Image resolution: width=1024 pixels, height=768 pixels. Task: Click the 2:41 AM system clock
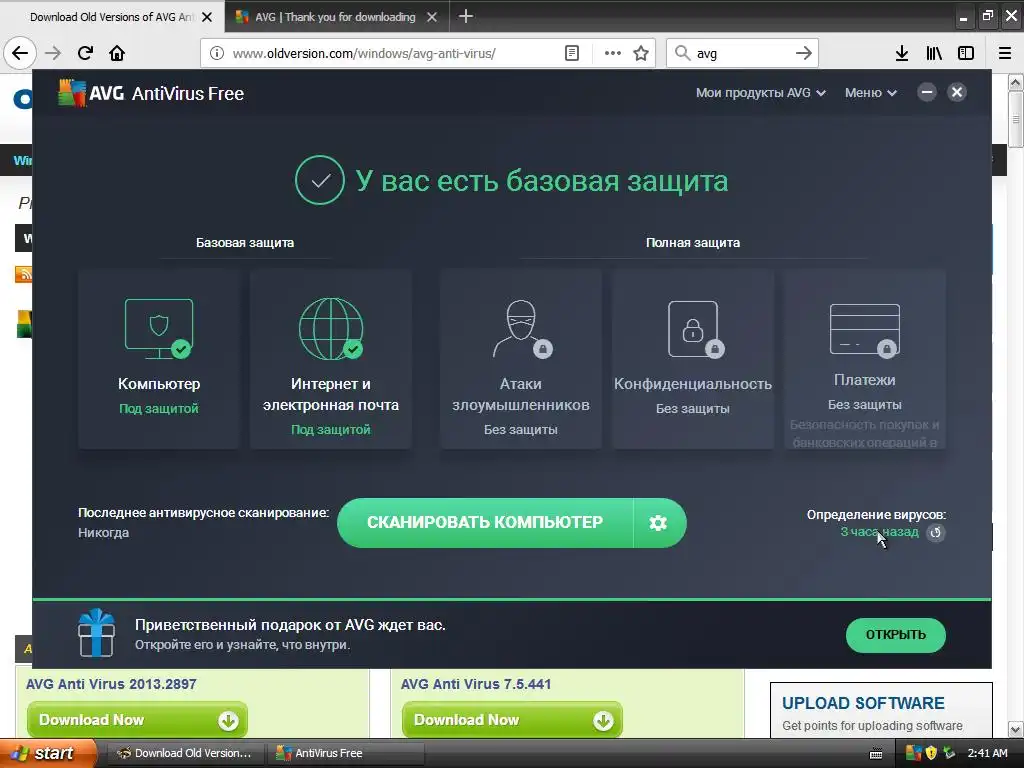[987, 753]
